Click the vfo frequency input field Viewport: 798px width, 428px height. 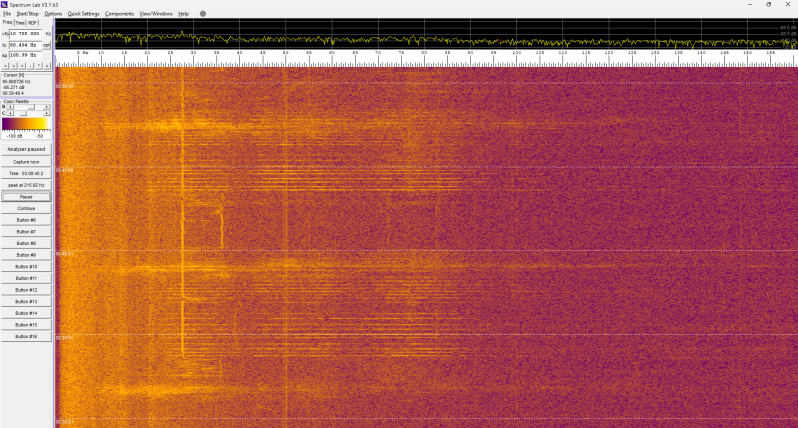[25, 34]
